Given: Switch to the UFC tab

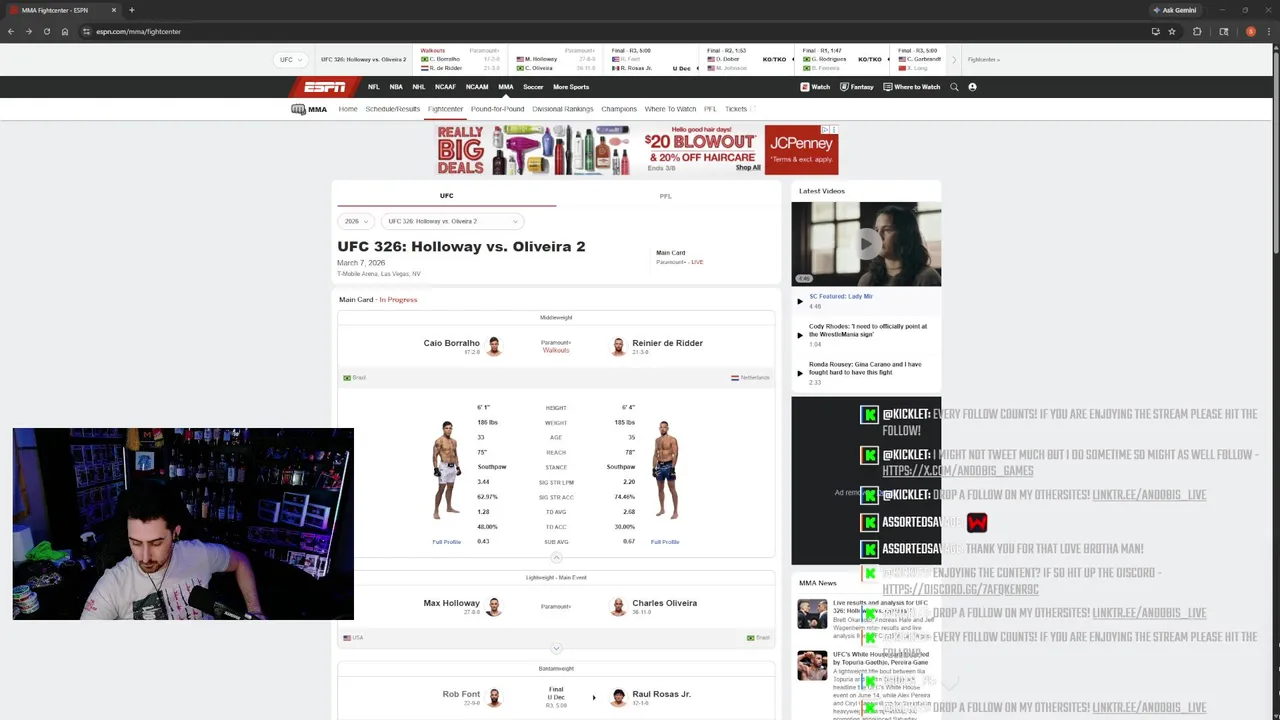Looking at the screenshot, I should pyautogui.click(x=446, y=196).
